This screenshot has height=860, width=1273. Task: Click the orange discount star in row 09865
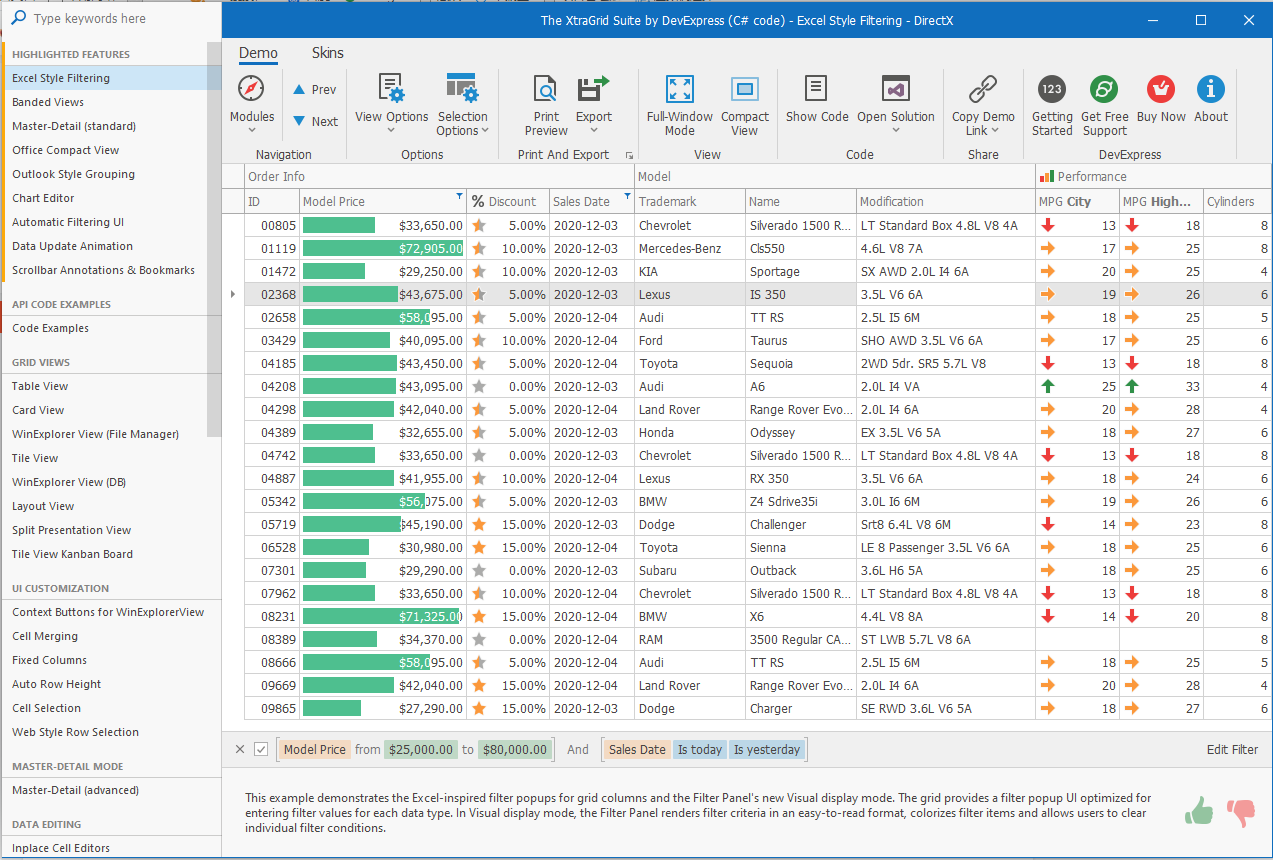coord(479,709)
